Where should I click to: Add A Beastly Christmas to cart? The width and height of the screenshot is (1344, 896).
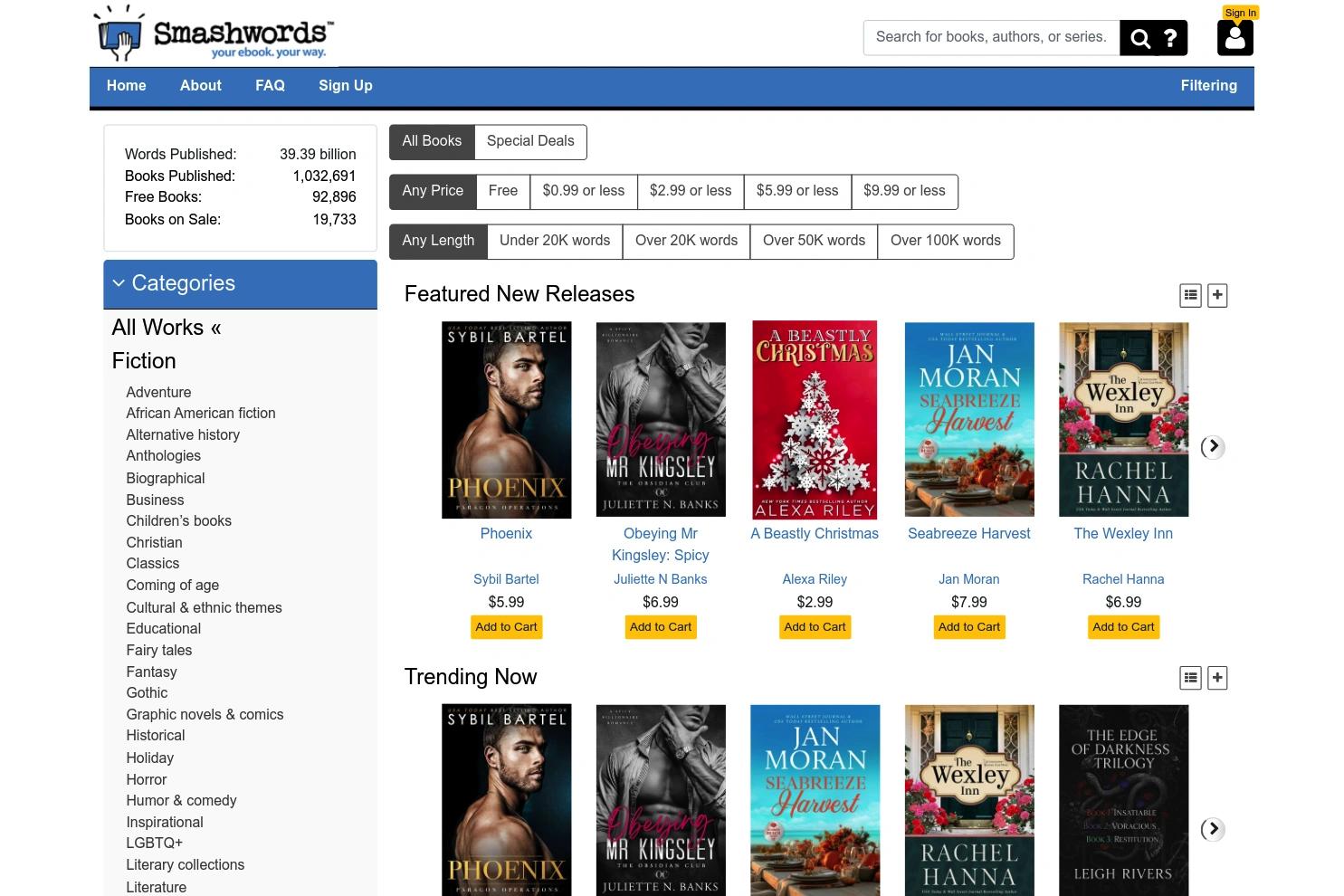815,627
